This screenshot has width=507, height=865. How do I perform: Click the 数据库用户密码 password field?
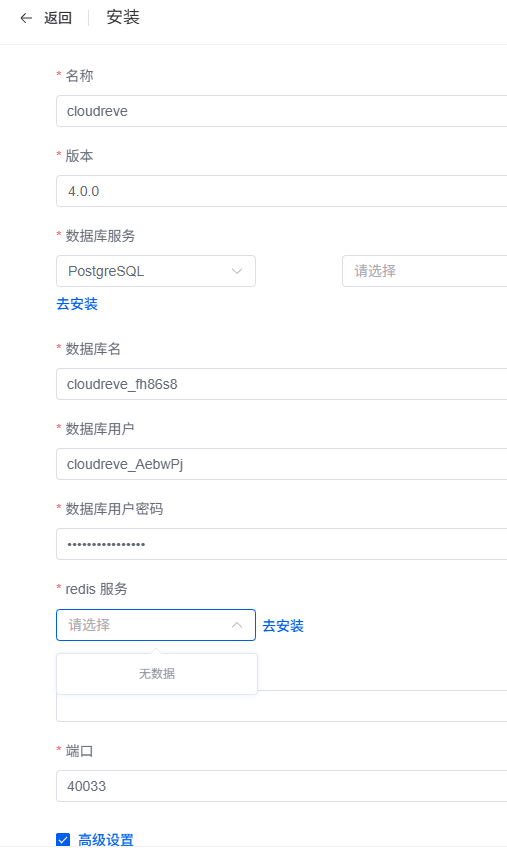[281, 544]
